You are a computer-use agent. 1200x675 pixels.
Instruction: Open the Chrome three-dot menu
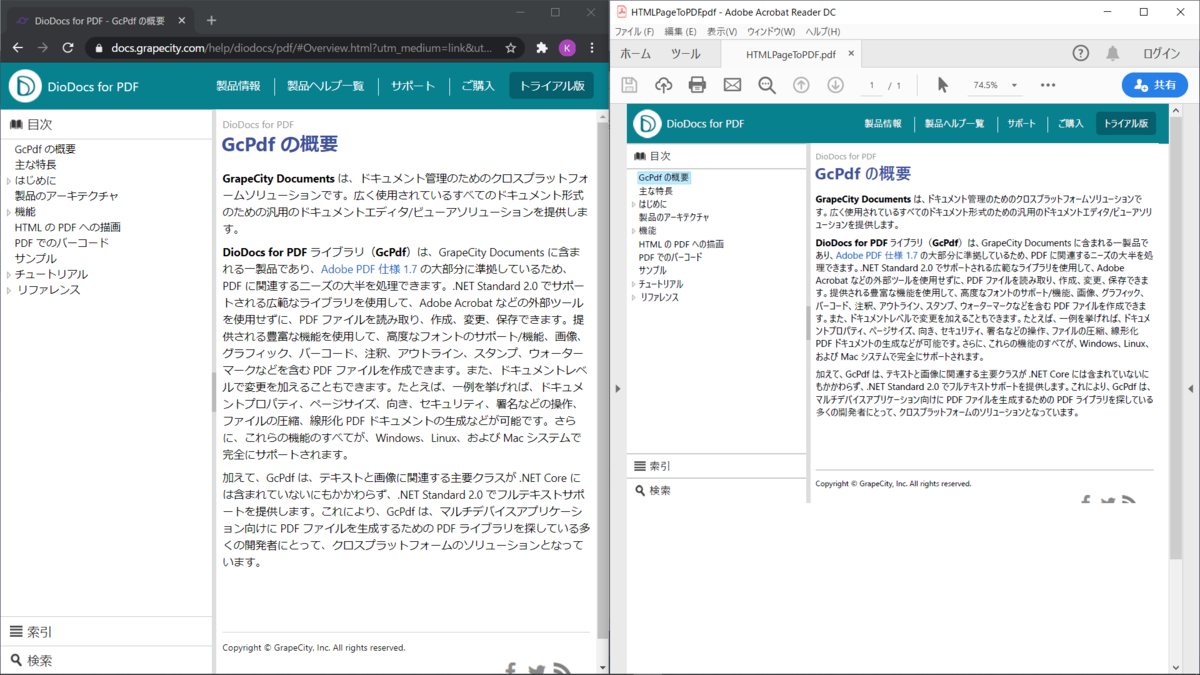click(592, 47)
